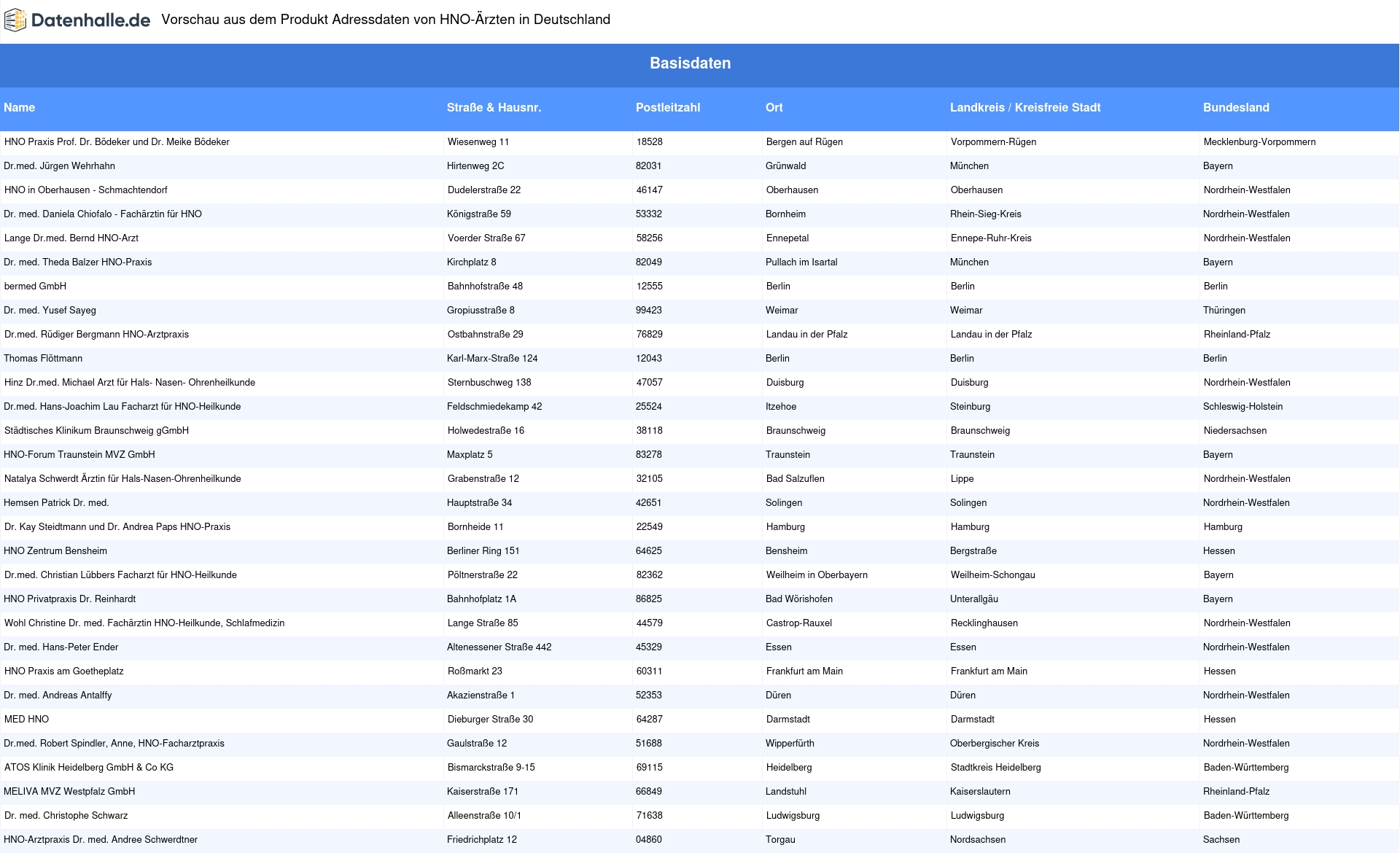
Task: Click the Straße & Hausnr. column header
Action: point(494,108)
